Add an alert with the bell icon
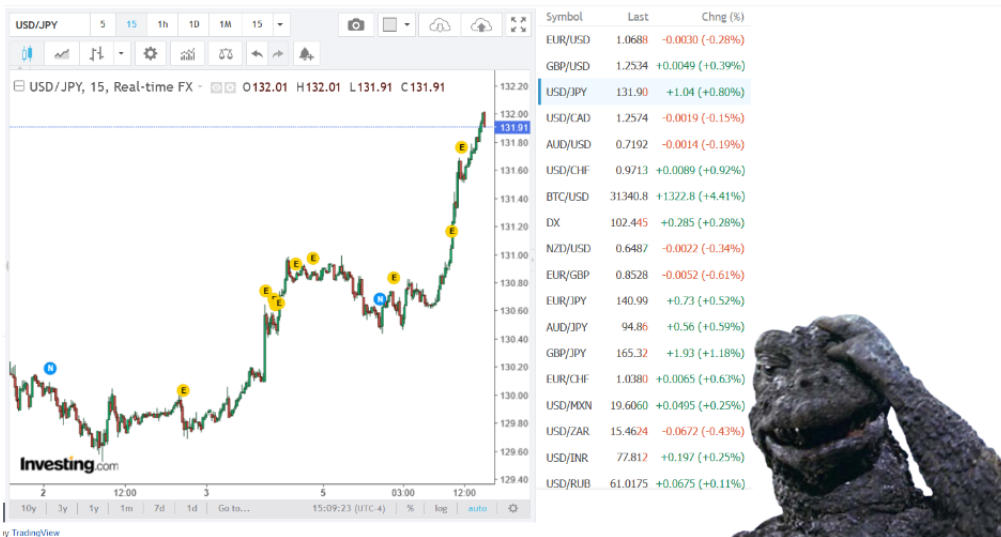Screen dimensions: 1001x537 pyautogui.click(x=306, y=54)
